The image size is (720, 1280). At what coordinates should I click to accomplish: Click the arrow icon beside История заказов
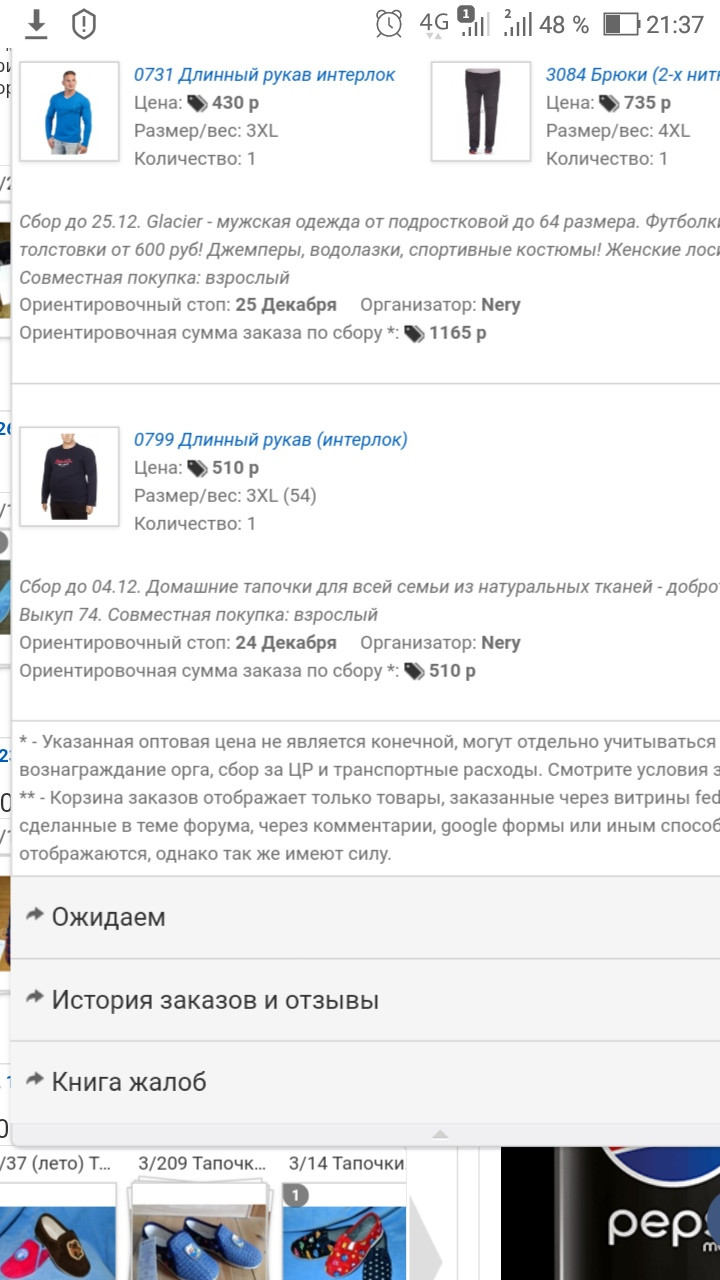35,997
